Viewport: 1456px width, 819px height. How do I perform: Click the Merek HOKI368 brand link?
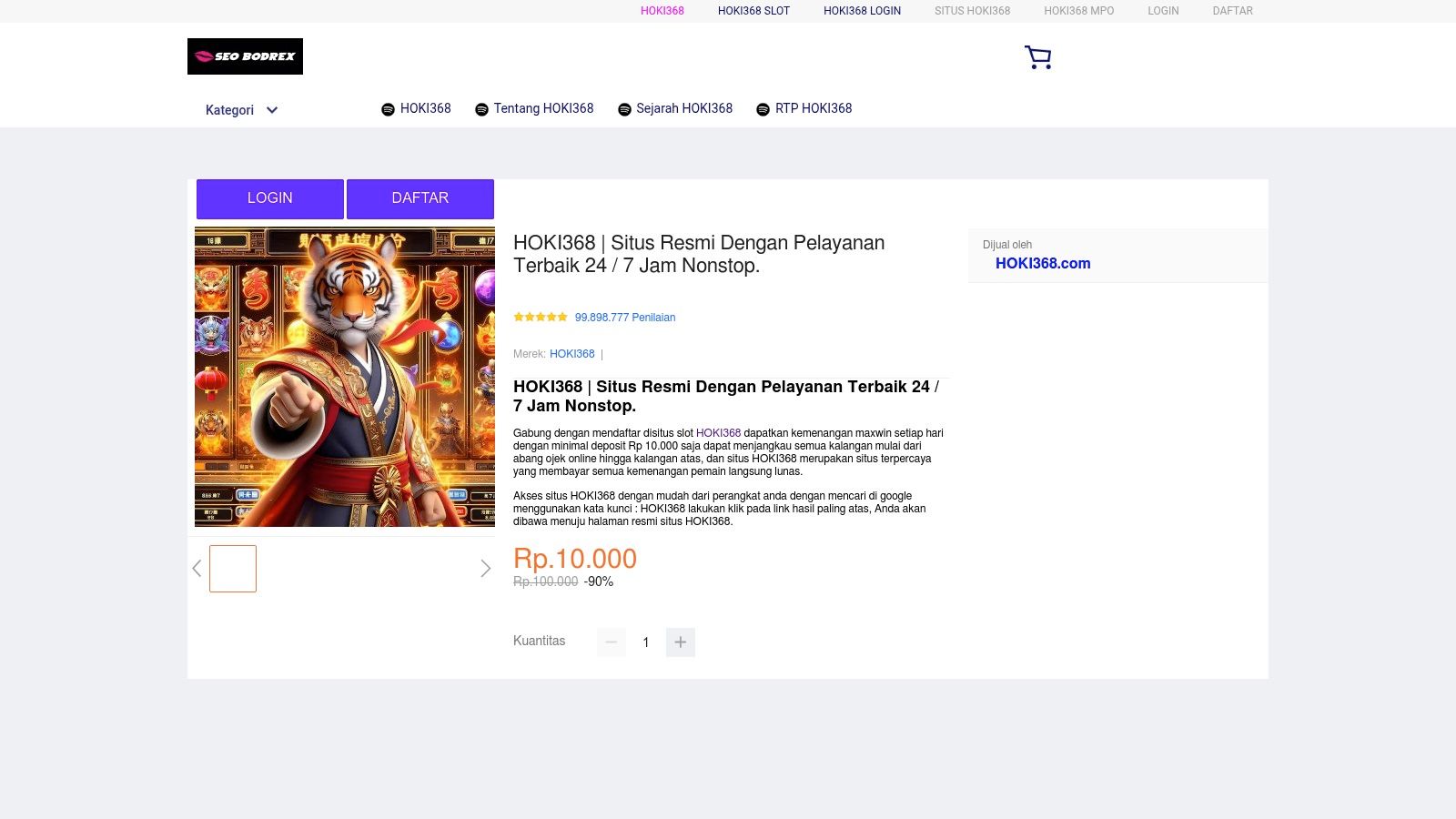[x=571, y=354]
